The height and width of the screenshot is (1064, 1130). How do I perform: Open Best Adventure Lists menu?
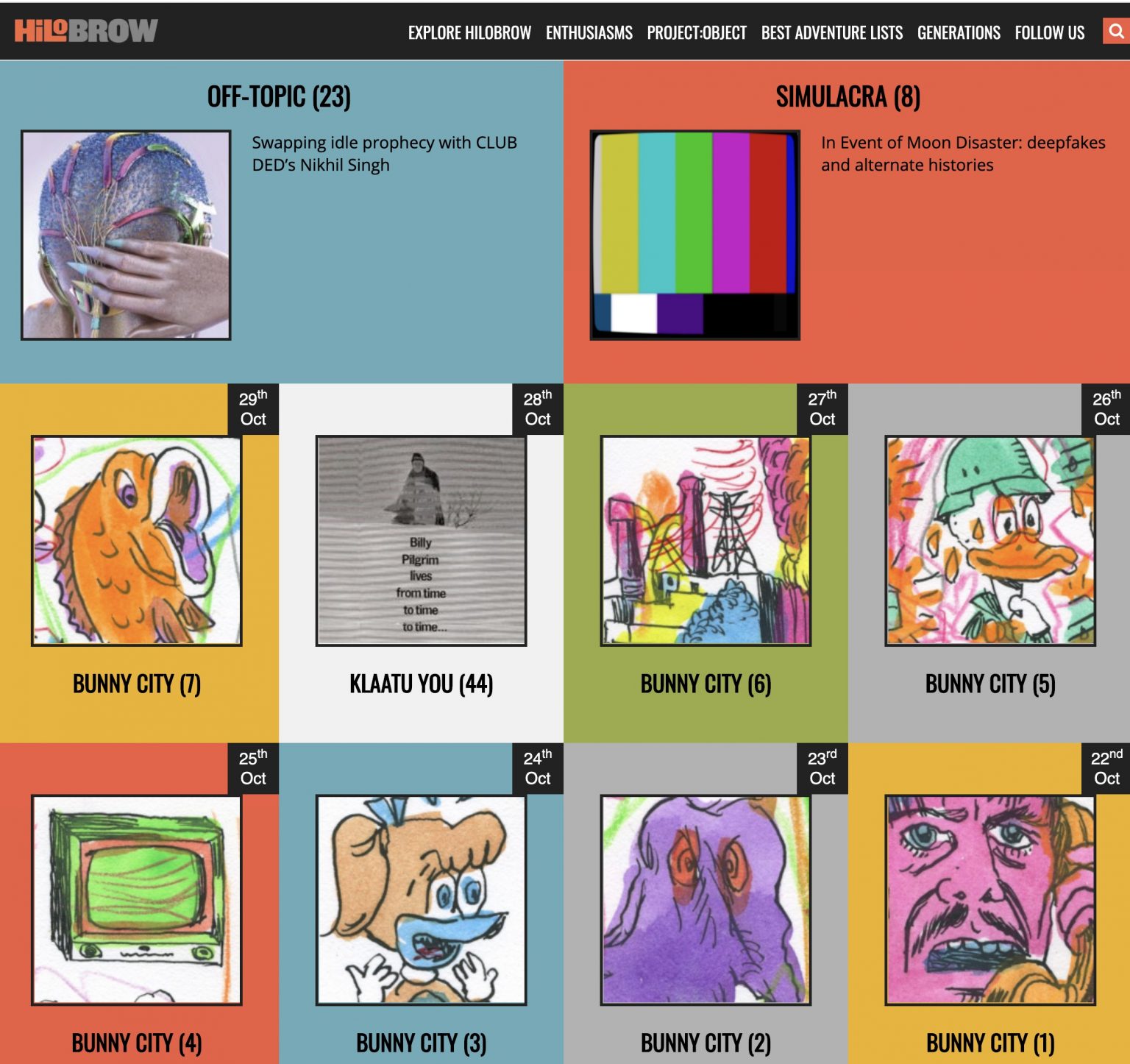click(x=832, y=32)
